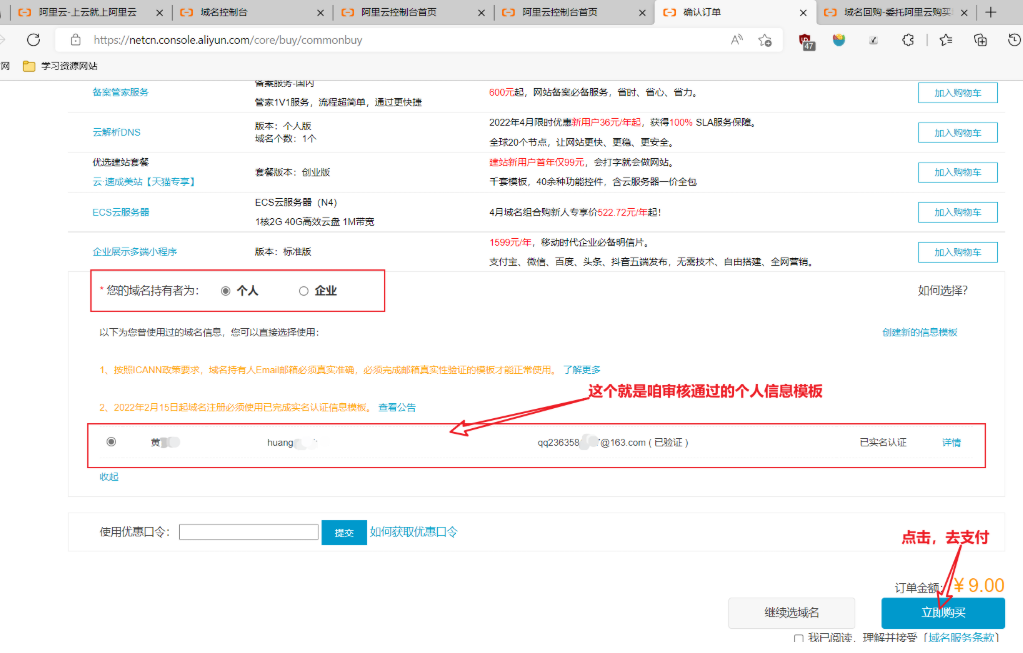Open the collections icon in toolbar
1023x653 pixels.
pyautogui.click(x=980, y=40)
